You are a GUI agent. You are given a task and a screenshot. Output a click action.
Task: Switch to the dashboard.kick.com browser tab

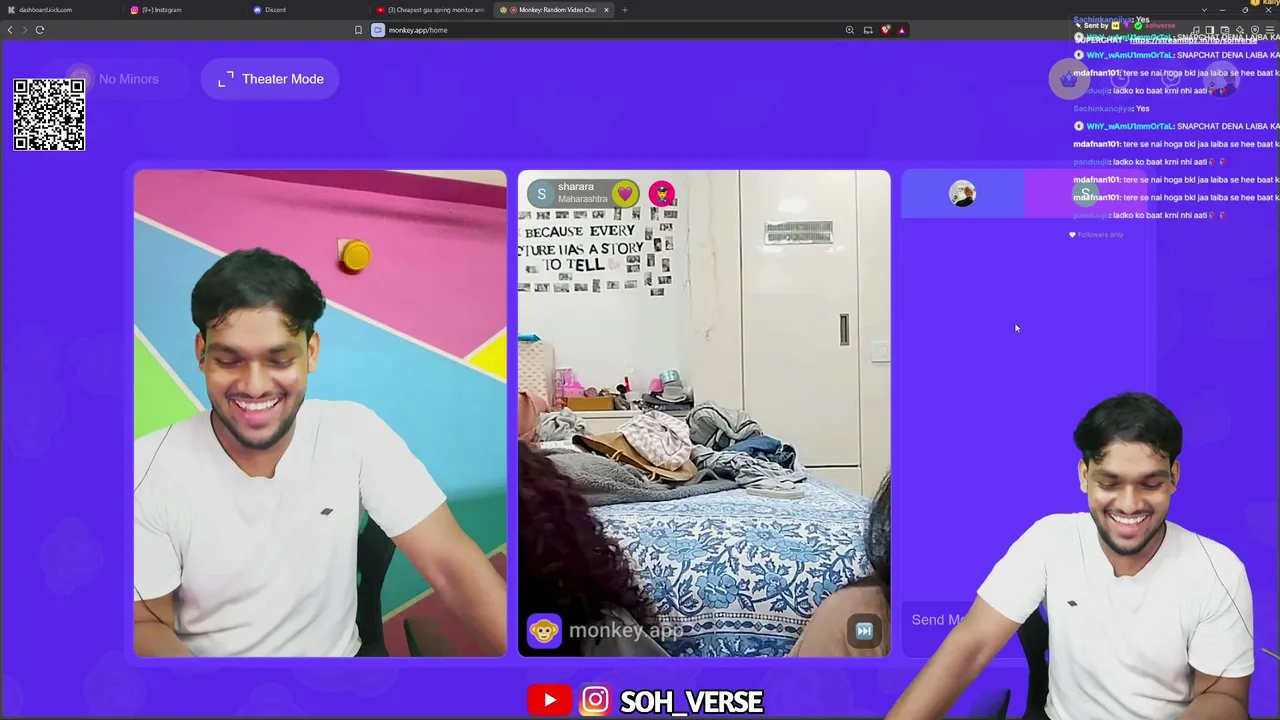pos(60,10)
